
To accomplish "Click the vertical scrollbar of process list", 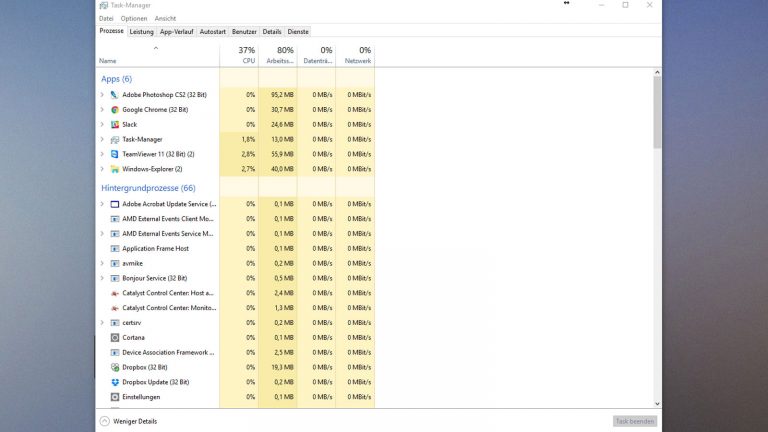I will click(657, 110).
